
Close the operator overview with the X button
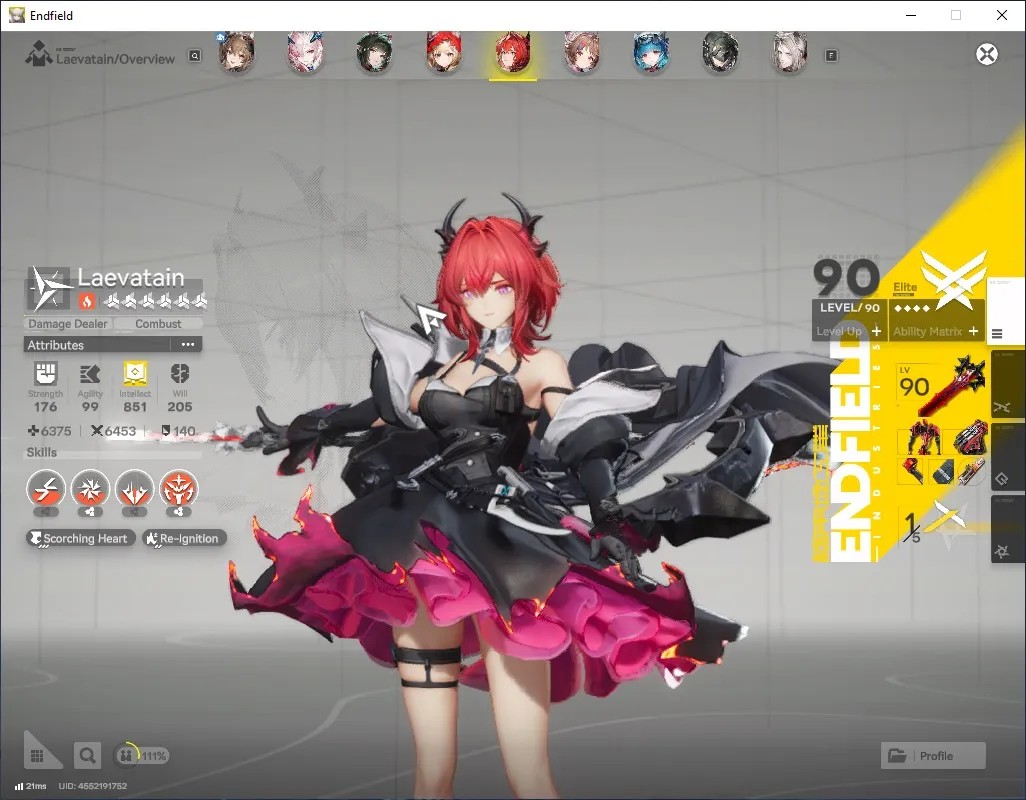(x=987, y=54)
